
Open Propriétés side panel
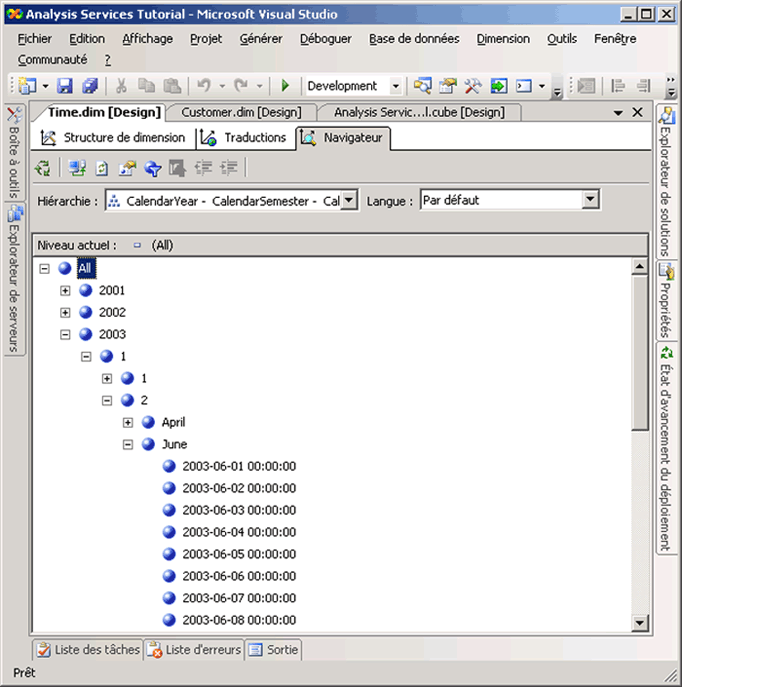coord(666,301)
